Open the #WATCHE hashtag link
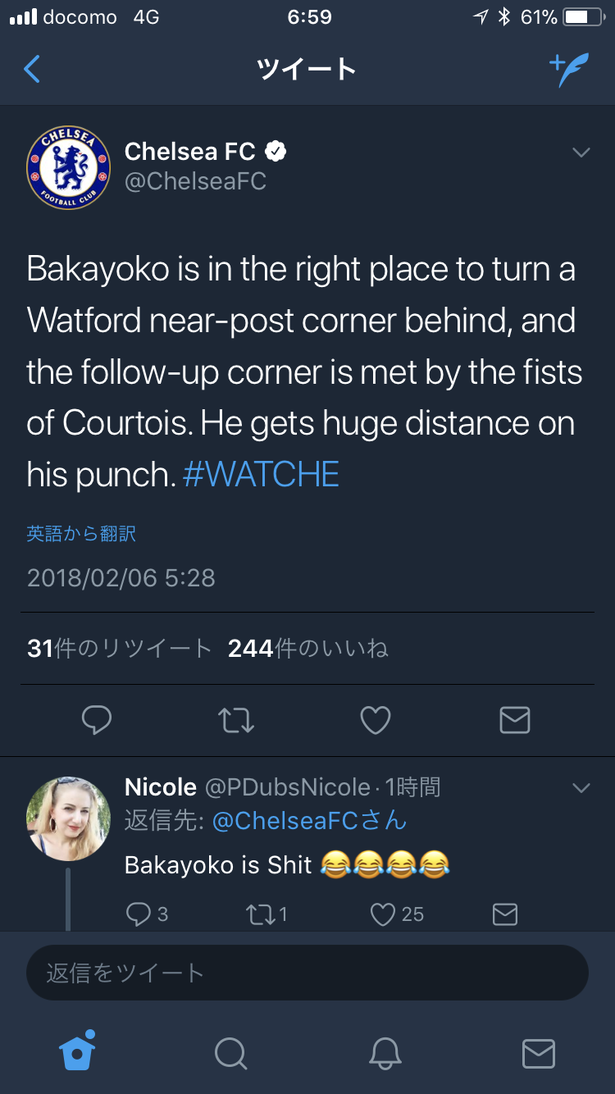This screenshot has height=1094, width=615. pos(261,475)
